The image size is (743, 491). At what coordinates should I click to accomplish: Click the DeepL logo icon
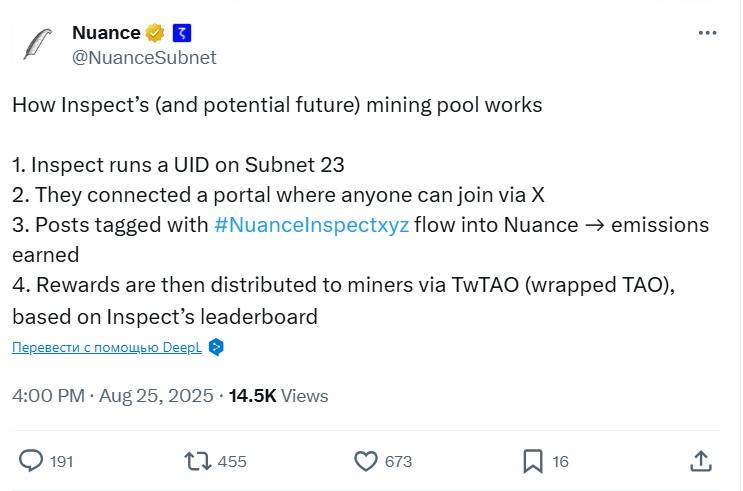pyautogui.click(x=216, y=347)
